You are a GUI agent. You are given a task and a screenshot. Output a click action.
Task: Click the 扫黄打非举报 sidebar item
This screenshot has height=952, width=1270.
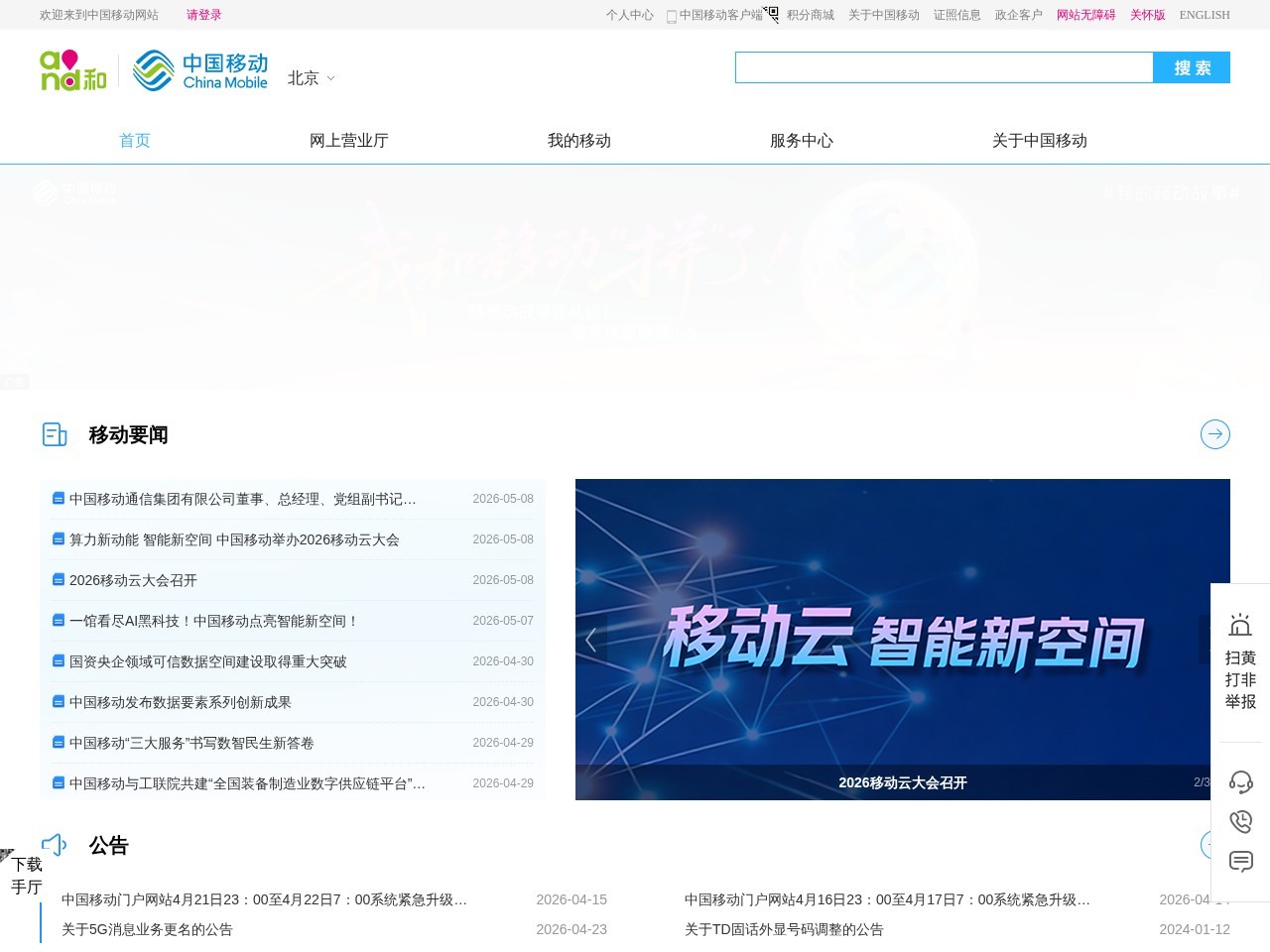pyautogui.click(x=1240, y=662)
